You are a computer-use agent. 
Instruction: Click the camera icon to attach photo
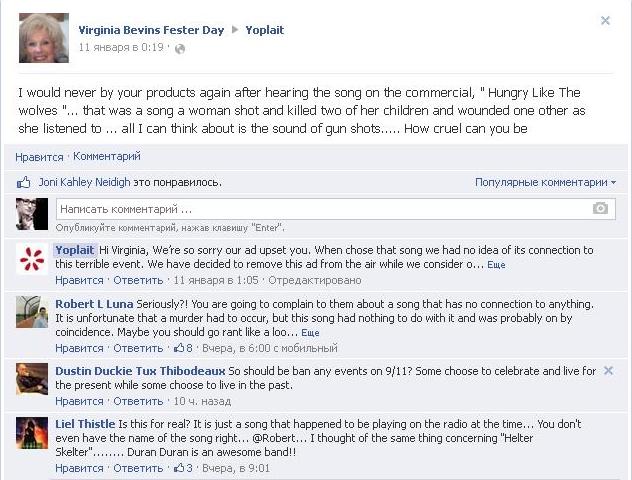600,209
